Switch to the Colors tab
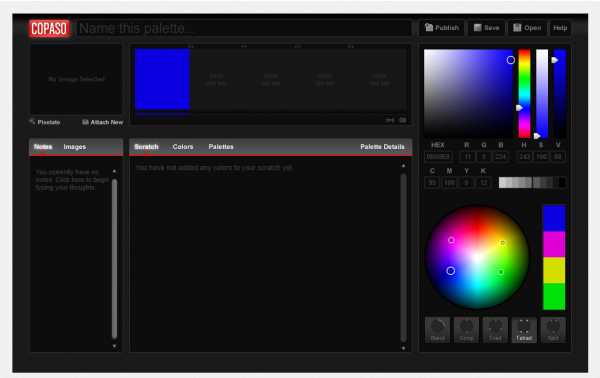The width and height of the screenshot is (600, 378). click(183, 147)
